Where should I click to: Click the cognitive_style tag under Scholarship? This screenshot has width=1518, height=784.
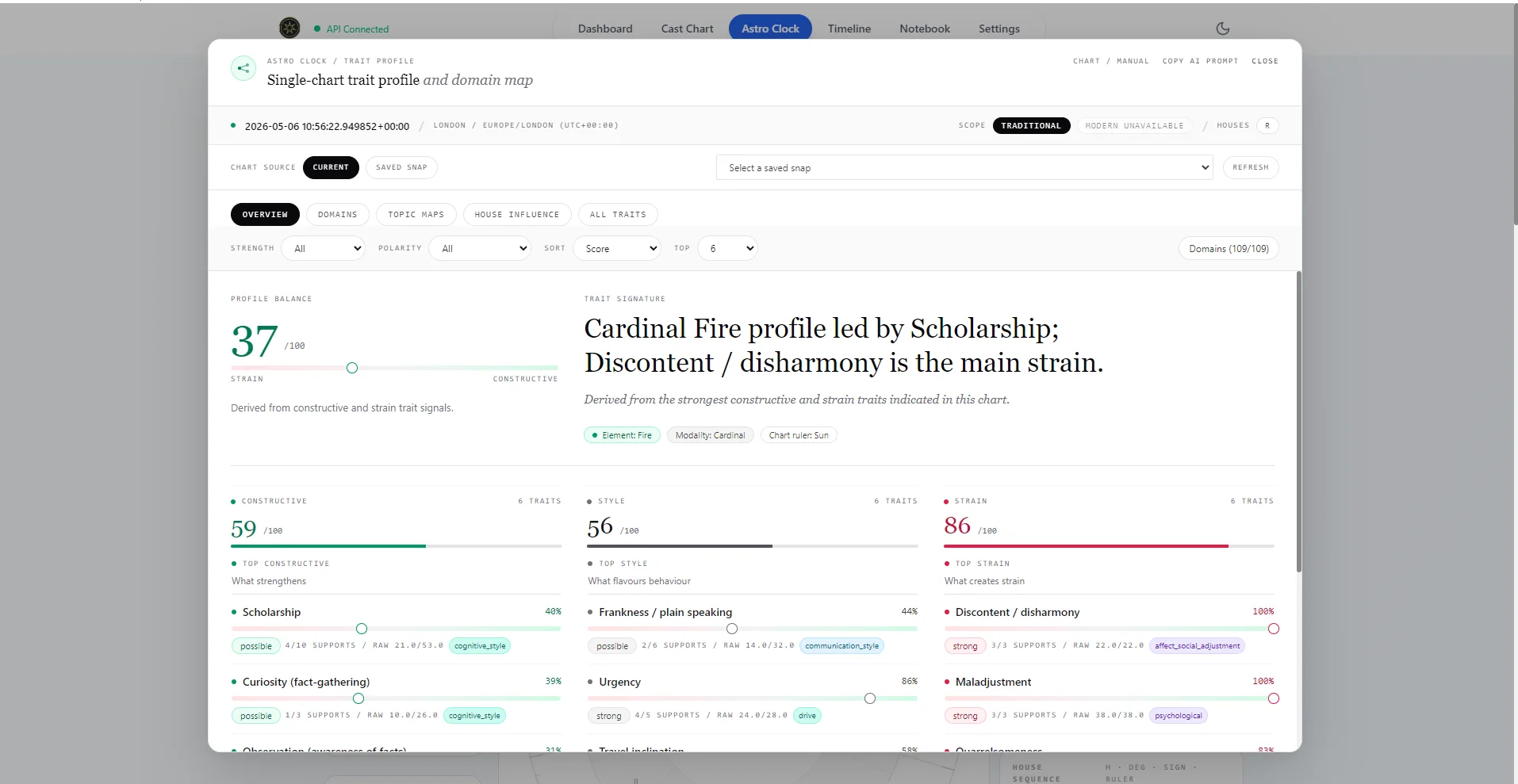pos(480,646)
